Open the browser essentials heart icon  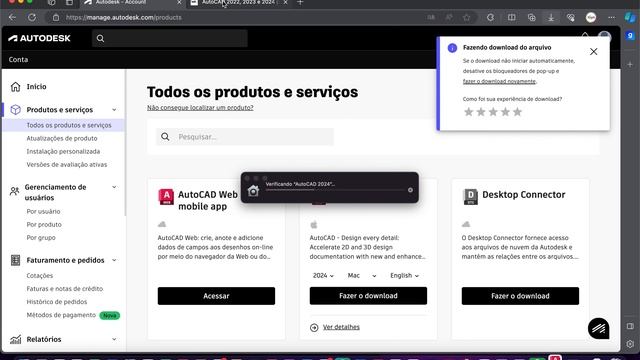point(571,18)
